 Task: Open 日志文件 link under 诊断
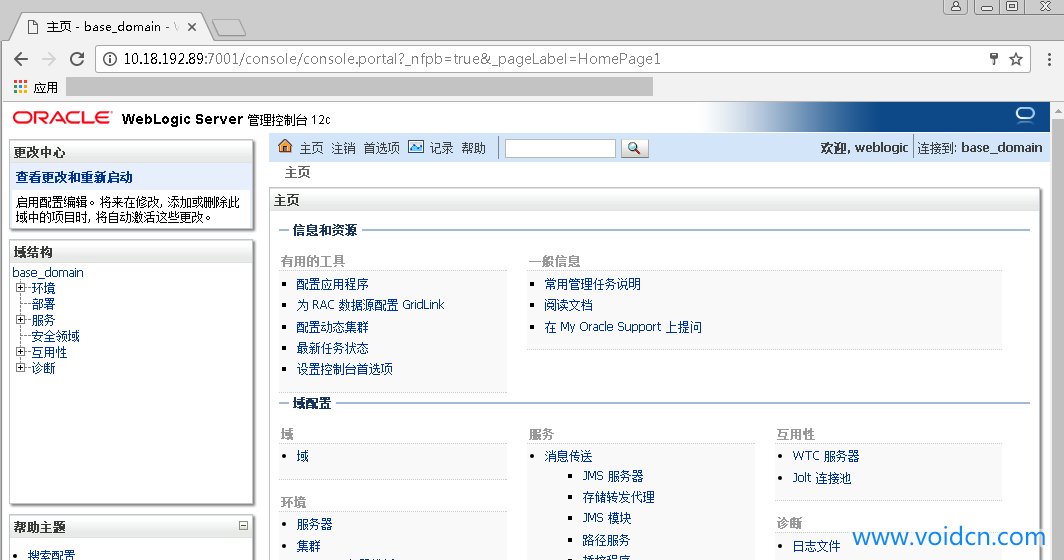(816, 546)
